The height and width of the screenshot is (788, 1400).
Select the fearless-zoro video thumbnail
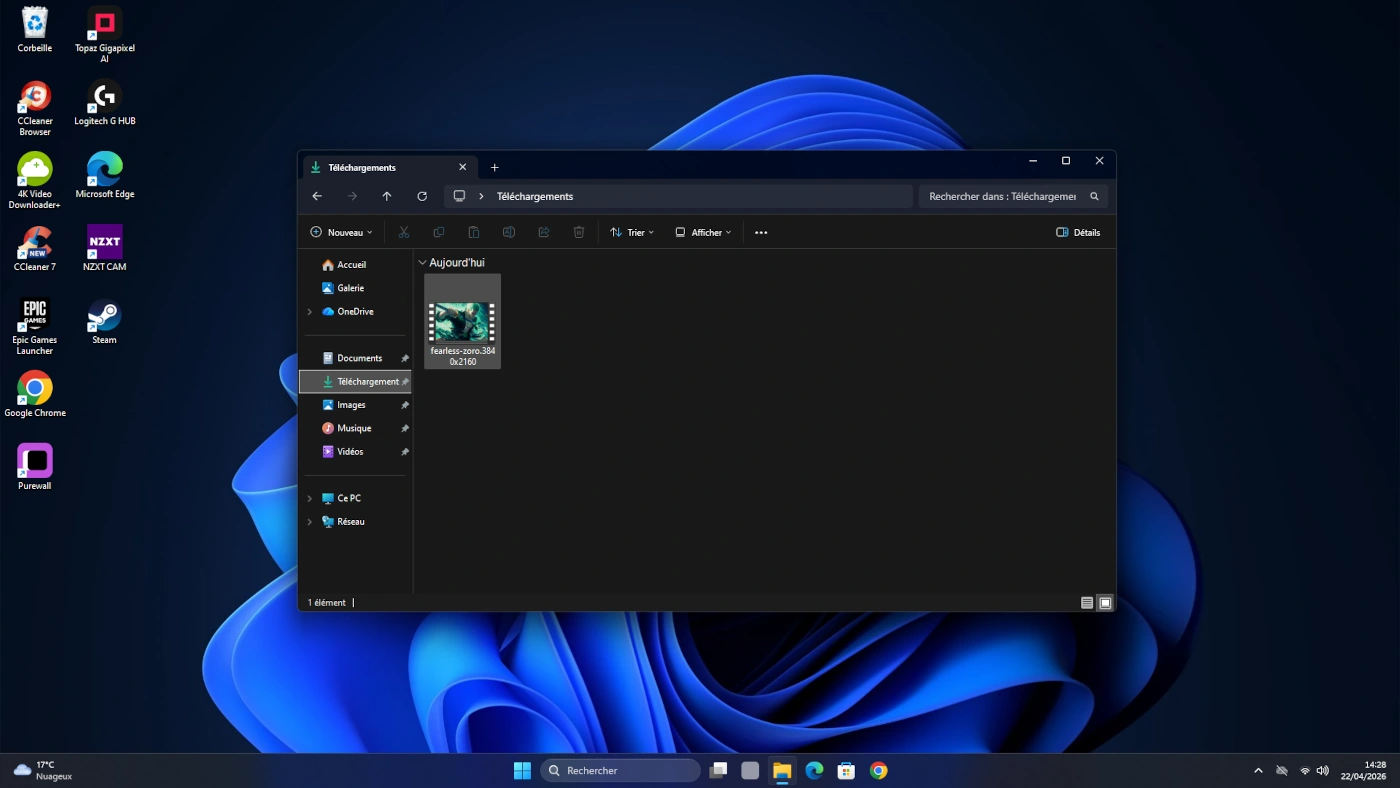tap(462, 322)
